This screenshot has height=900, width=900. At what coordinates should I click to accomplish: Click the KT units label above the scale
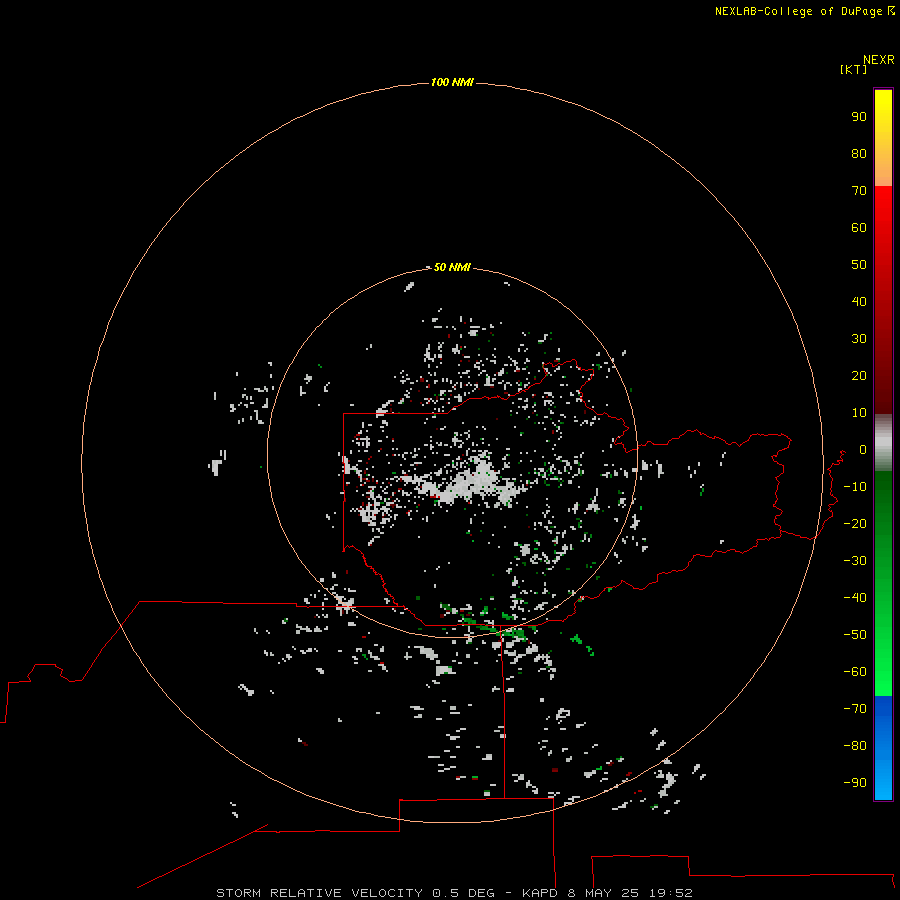coord(853,69)
